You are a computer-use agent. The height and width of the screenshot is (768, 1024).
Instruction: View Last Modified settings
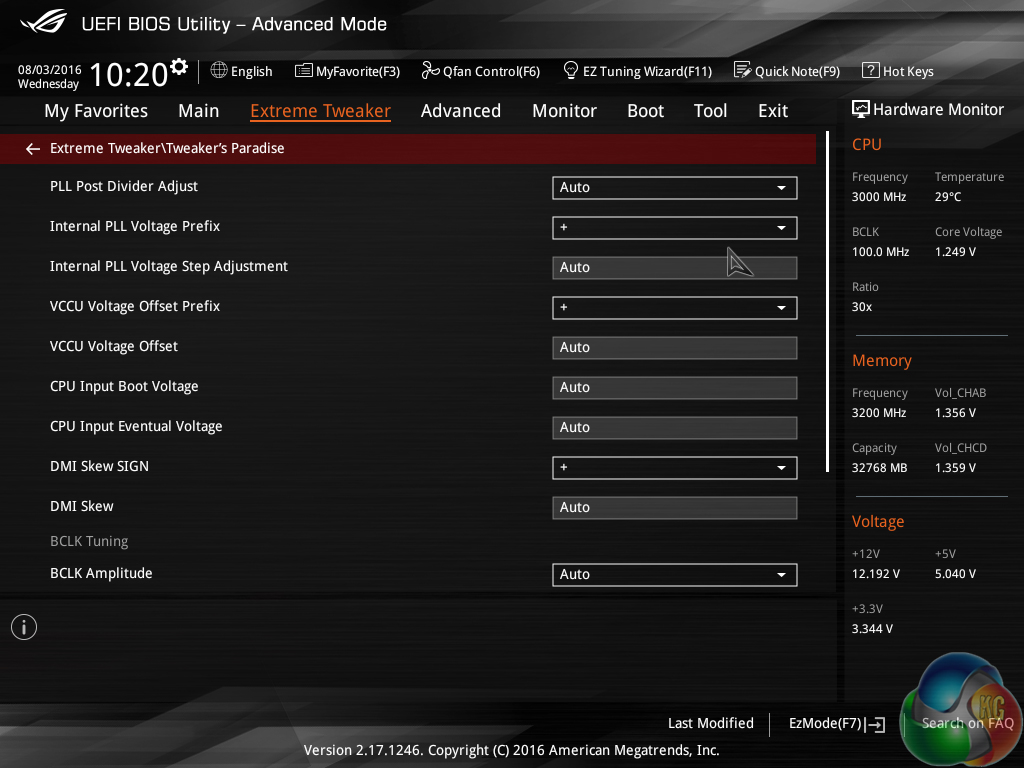click(x=711, y=723)
